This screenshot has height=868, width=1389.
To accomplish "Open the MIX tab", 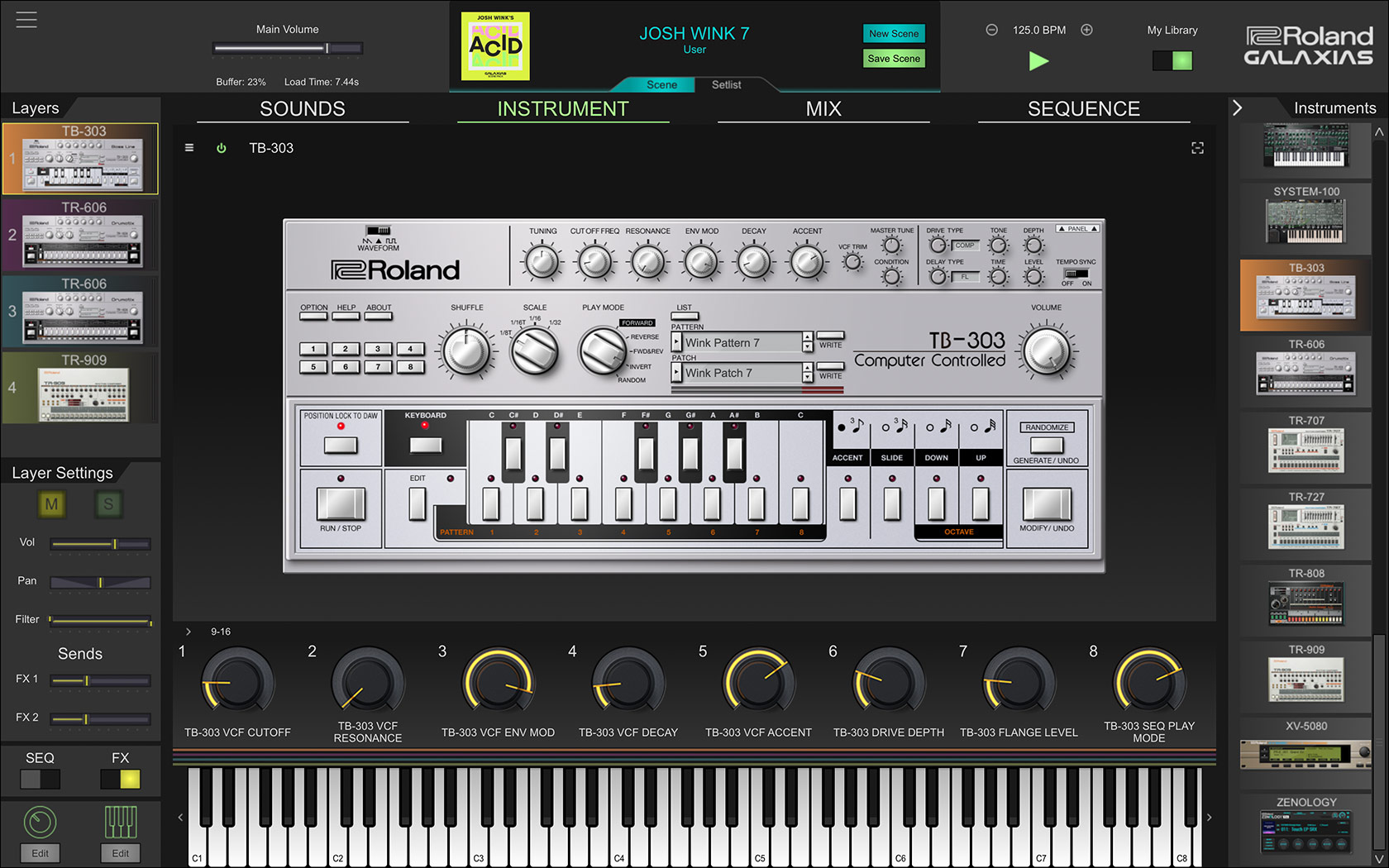I will point(823,109).
